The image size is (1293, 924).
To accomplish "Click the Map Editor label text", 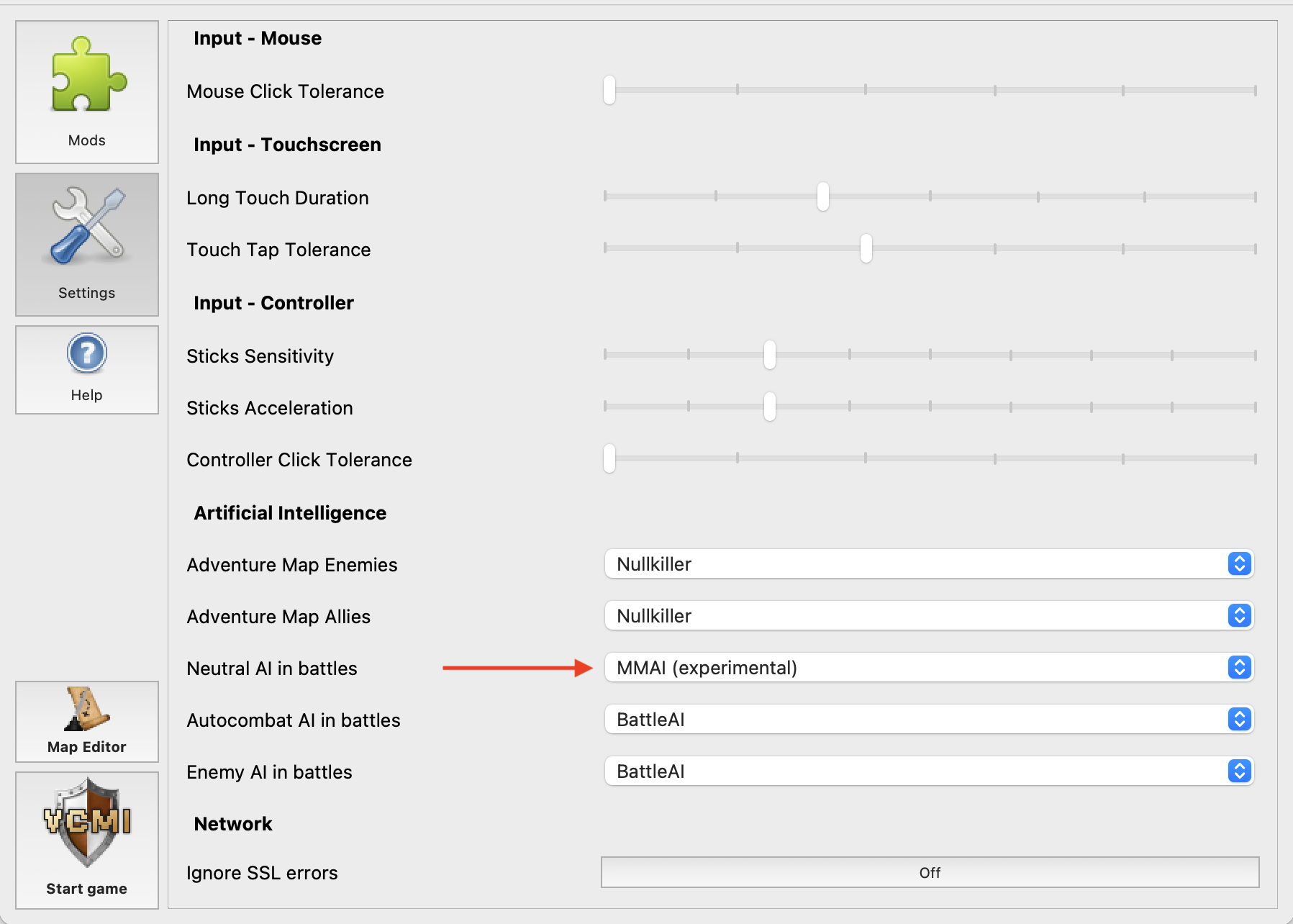I will pyautogui.click(x=87, y=747).
